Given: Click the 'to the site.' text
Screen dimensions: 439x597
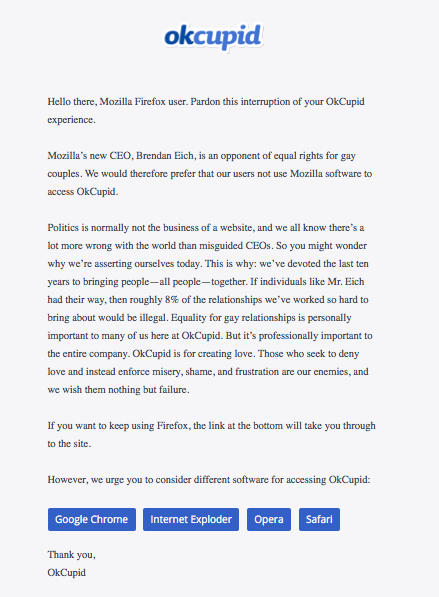Looking at the screenshot, I should [x=69, y=444].
